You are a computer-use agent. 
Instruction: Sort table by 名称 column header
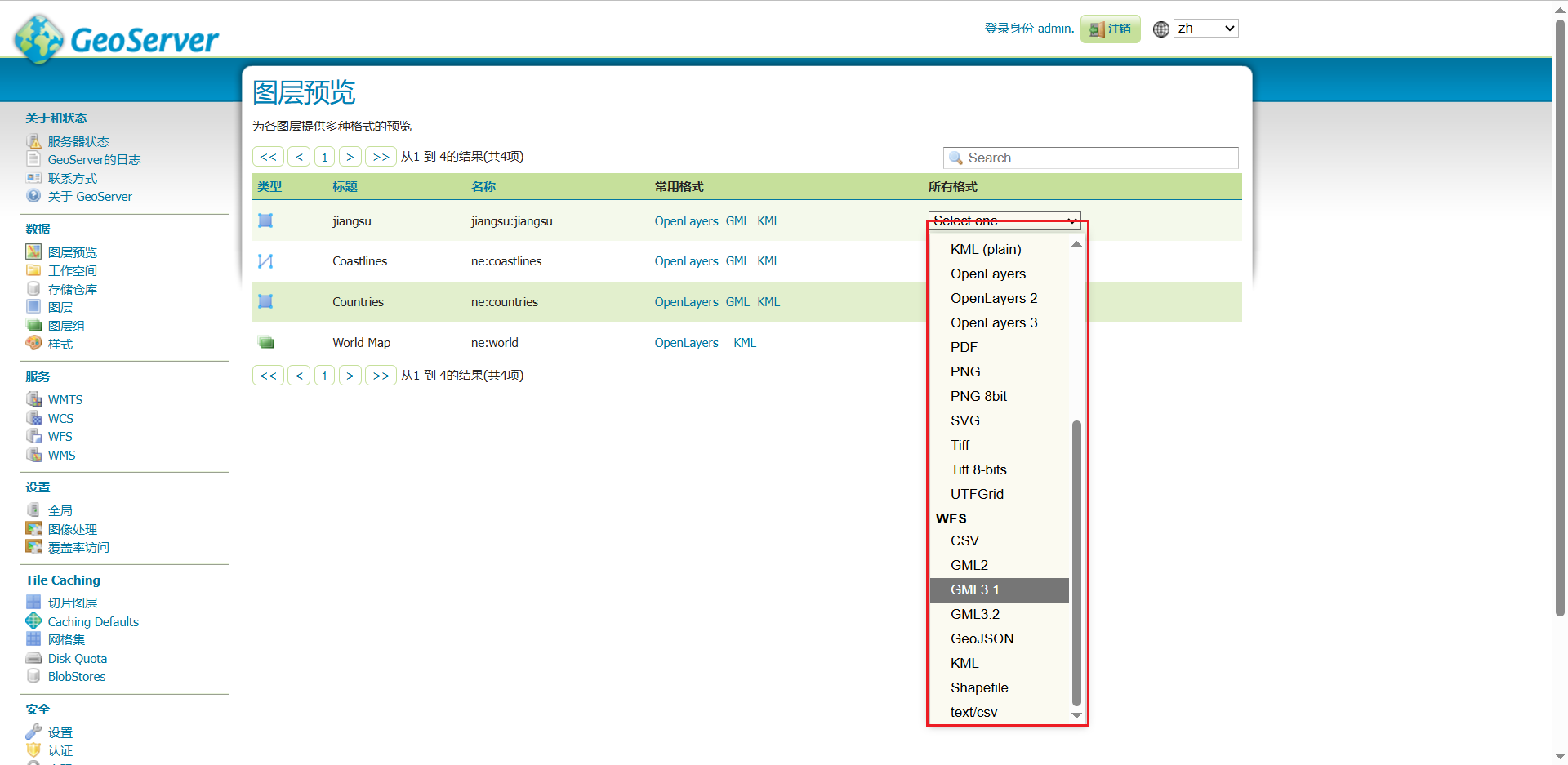click(x=483, y=186)
